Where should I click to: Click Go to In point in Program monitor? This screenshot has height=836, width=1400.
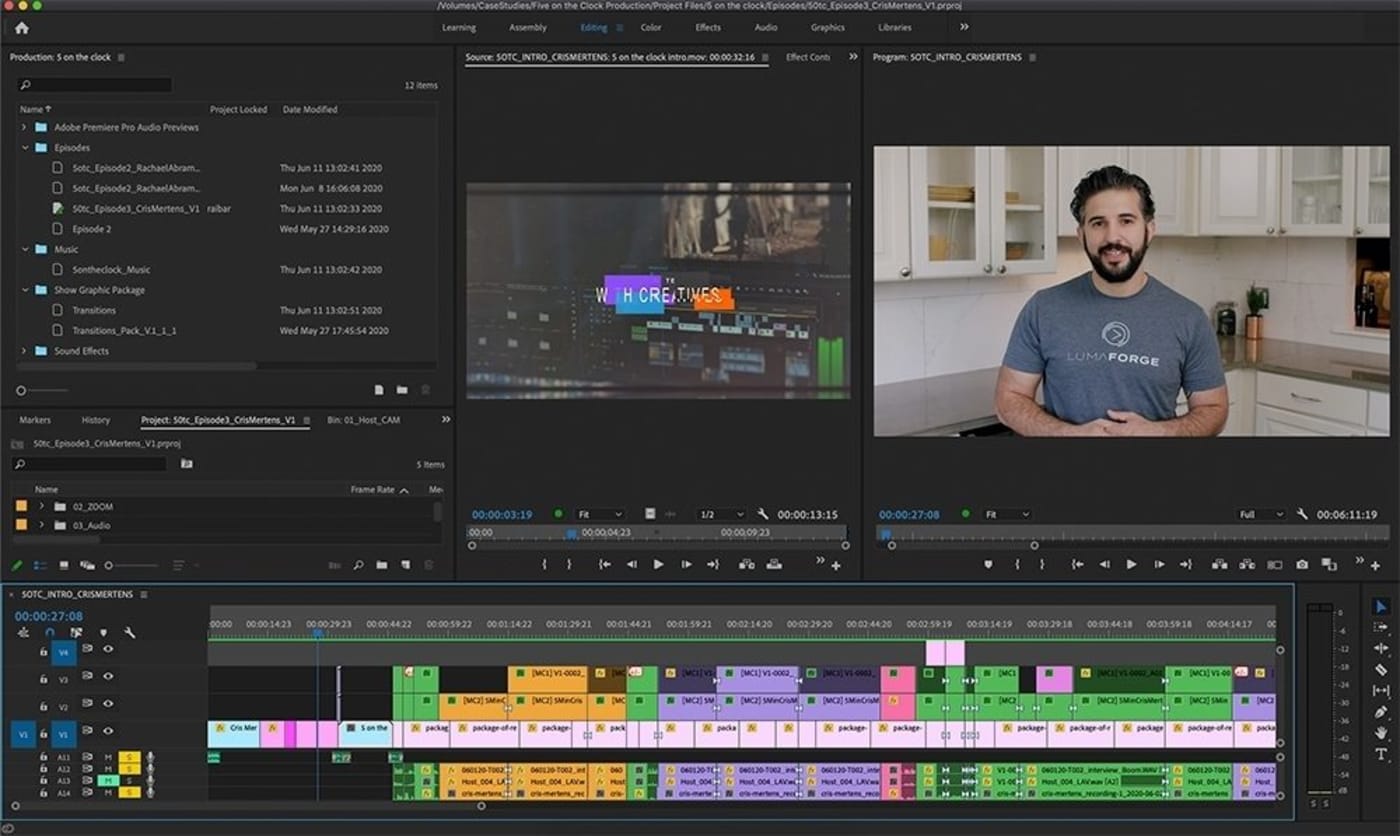tap(1078, 564)
